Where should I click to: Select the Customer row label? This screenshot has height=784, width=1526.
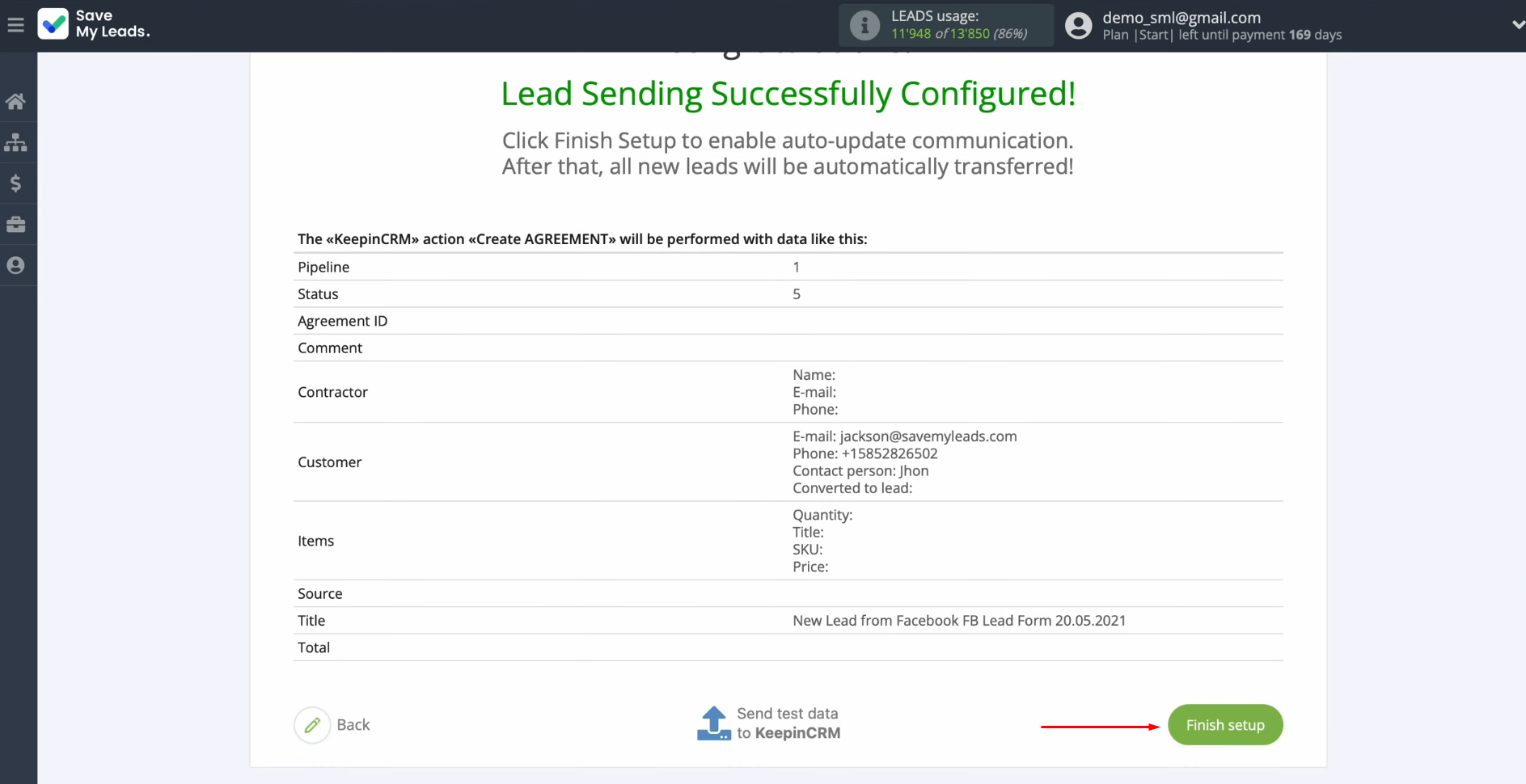(329, 462)
